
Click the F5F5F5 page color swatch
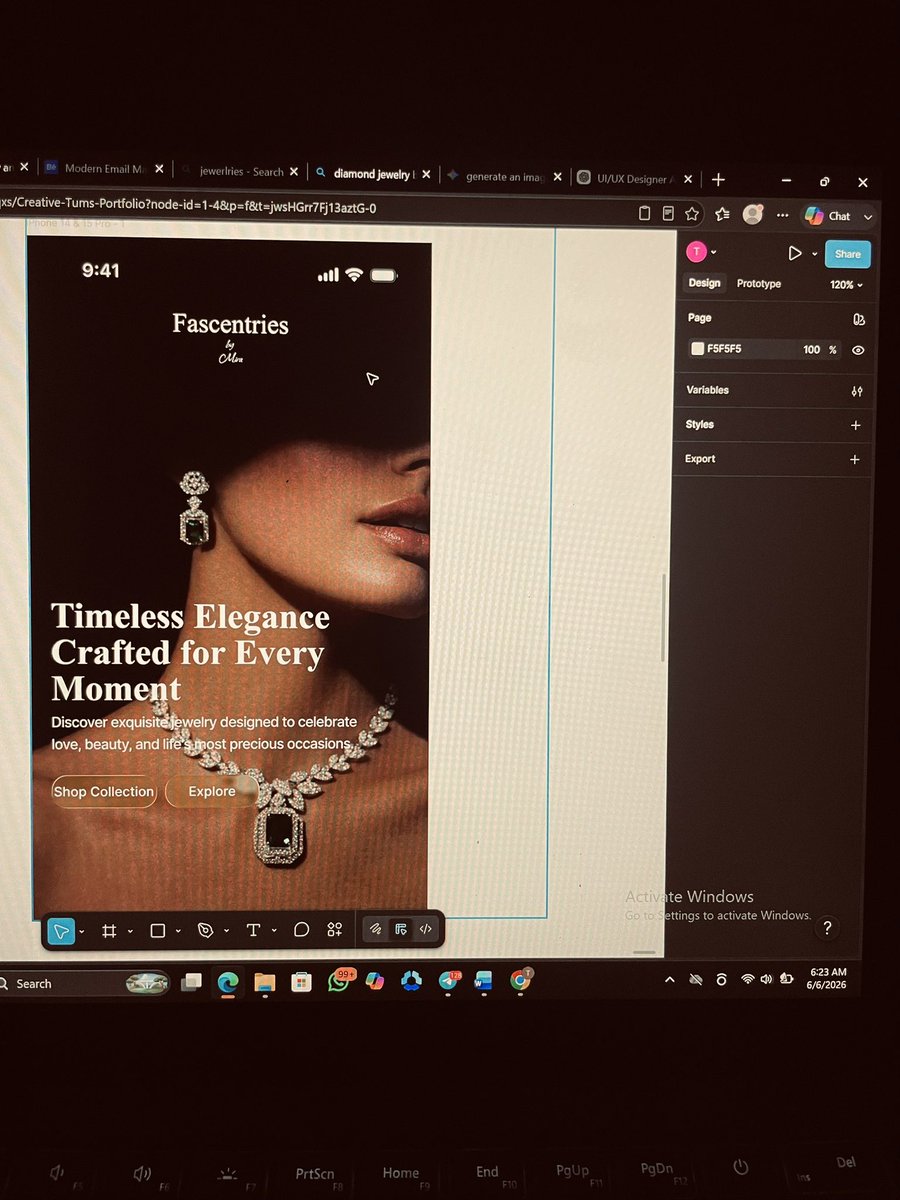(x=698, y=349)
